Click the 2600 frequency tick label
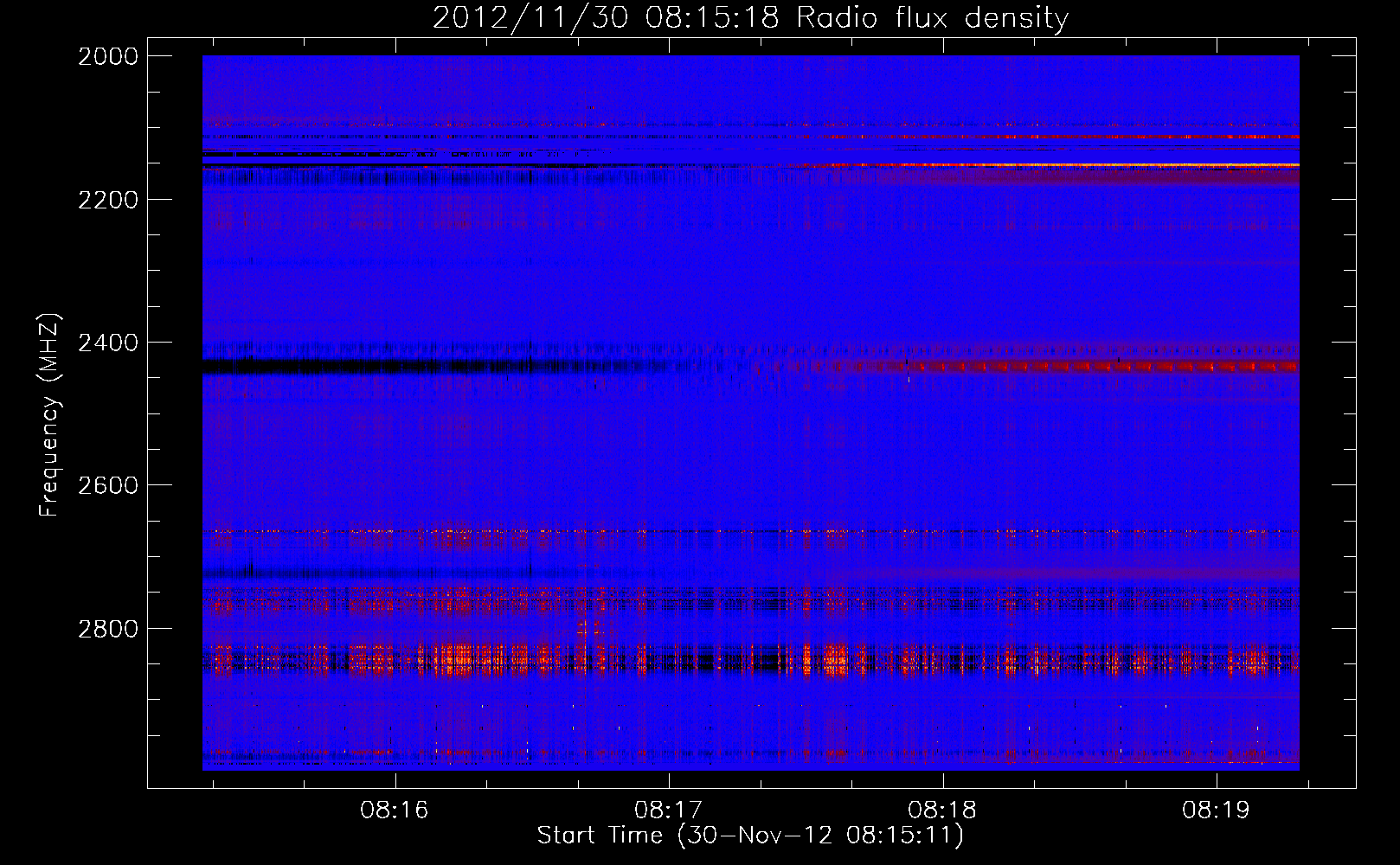 tap(108, 485)
